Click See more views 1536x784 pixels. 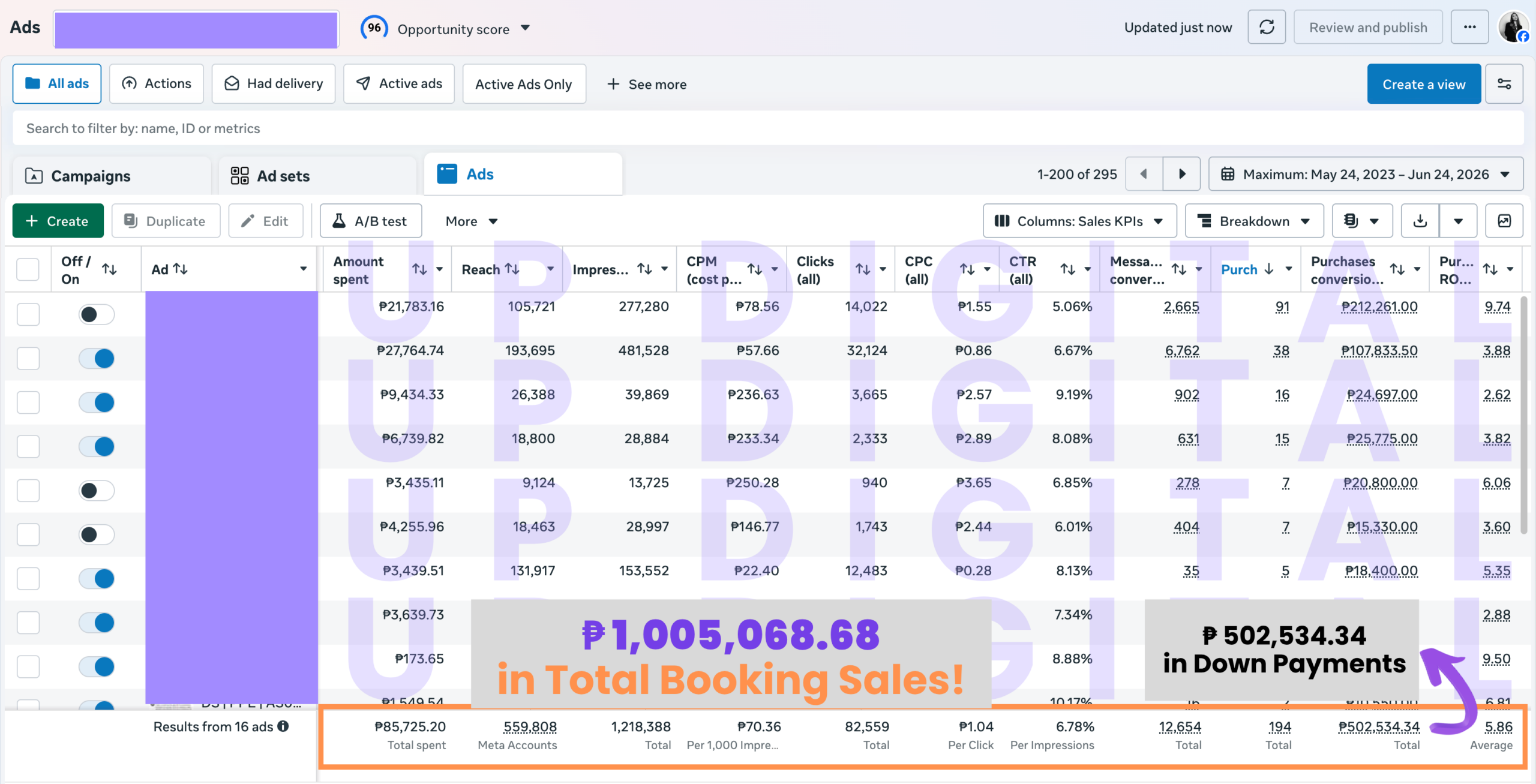[647, 84]
